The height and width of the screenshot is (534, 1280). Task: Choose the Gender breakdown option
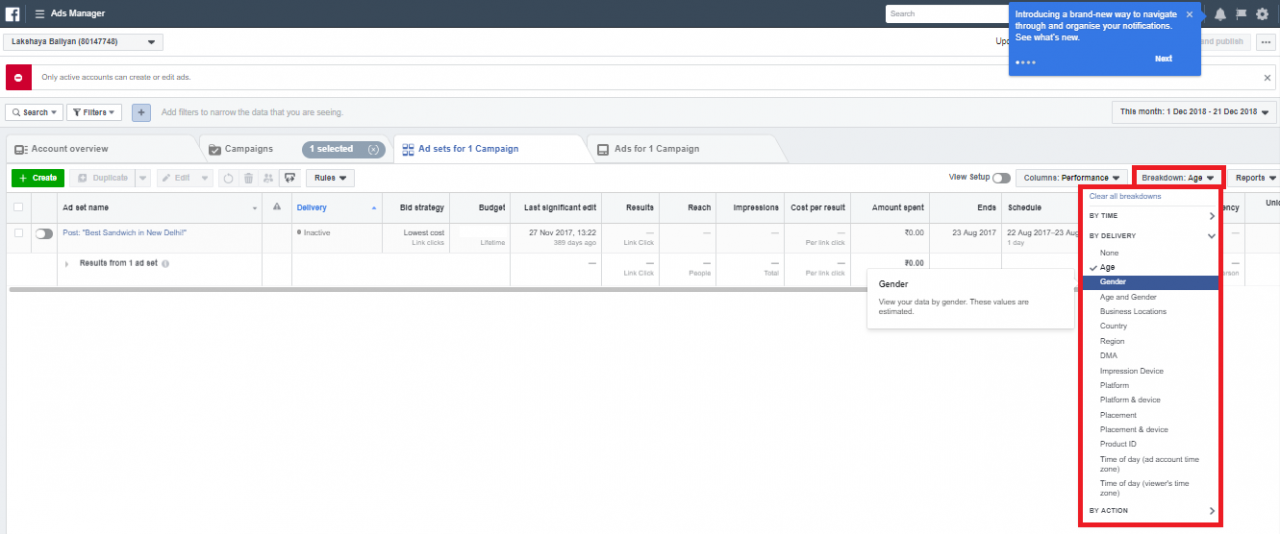1150,283
